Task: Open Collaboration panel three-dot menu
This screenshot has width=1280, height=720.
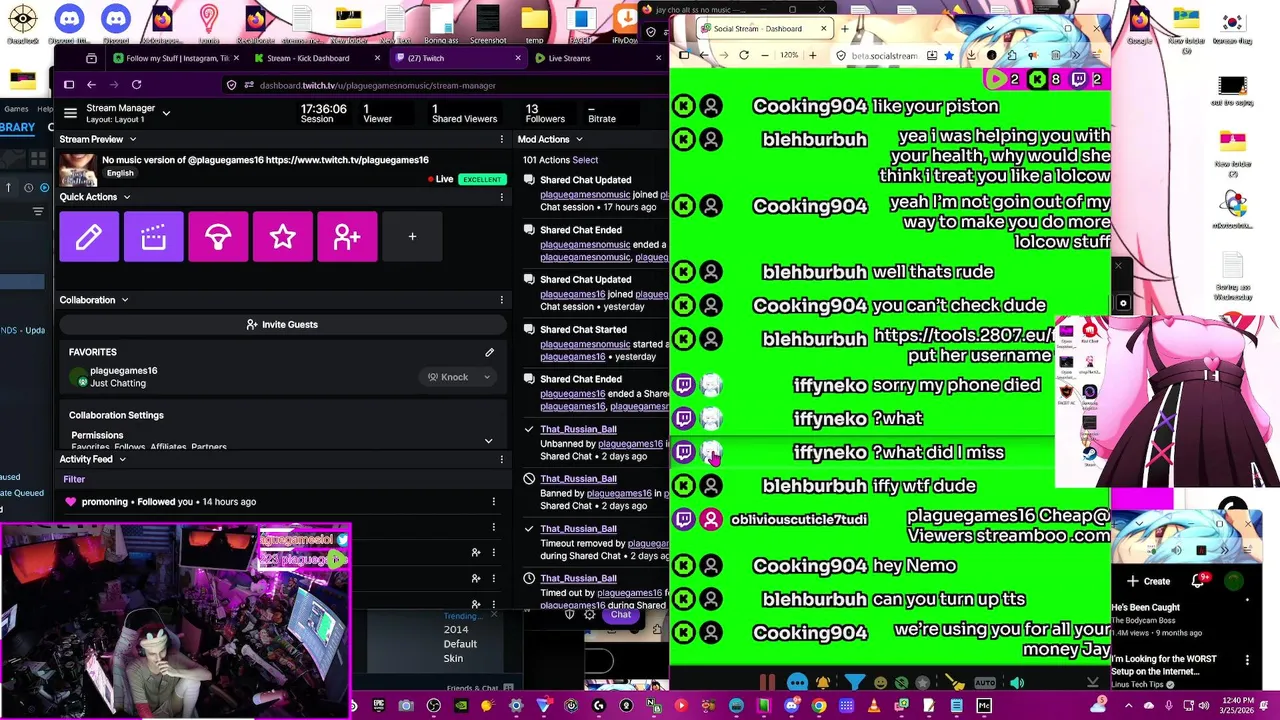Action: (502, 300)
